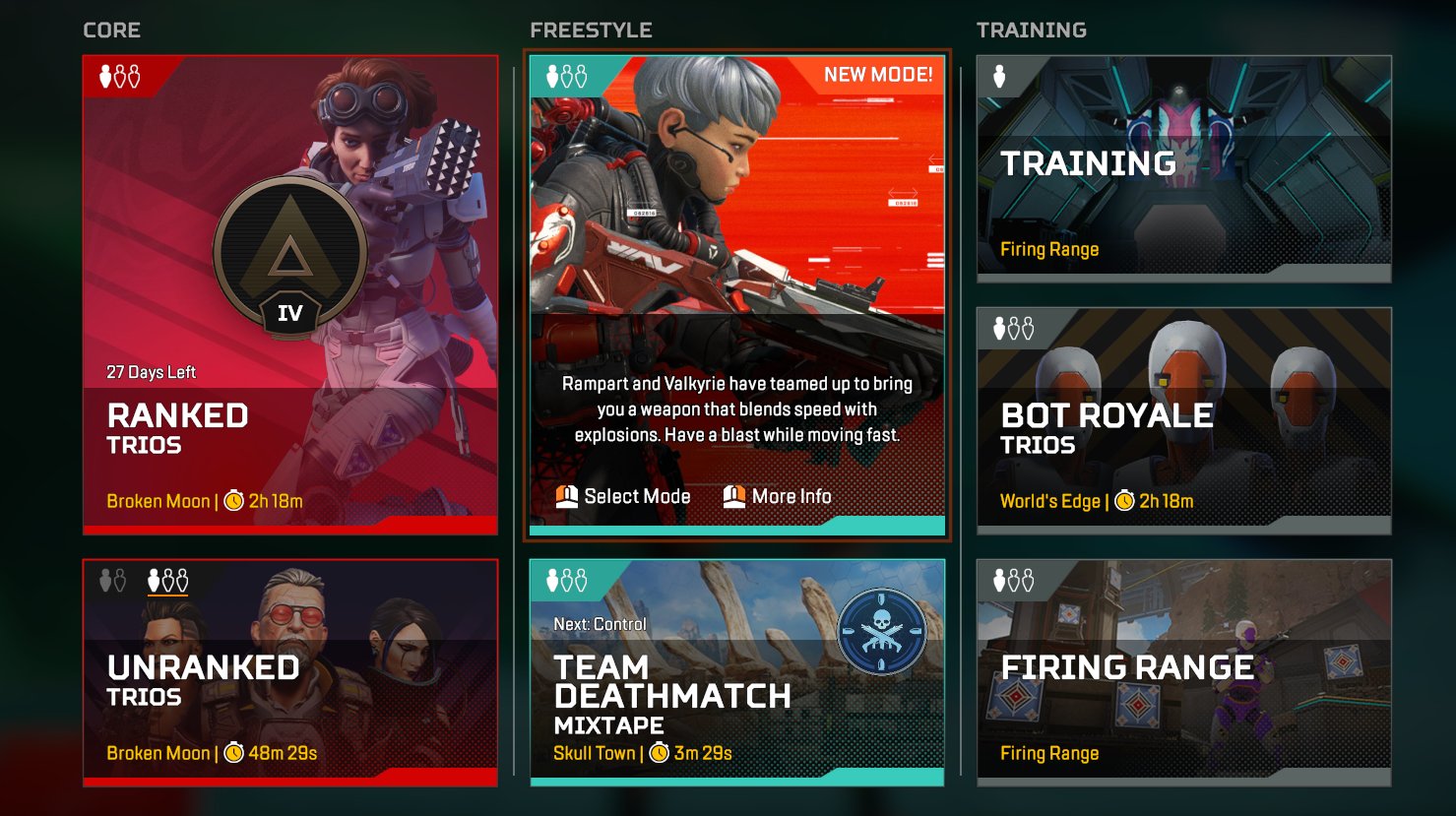Open the Training mode card
Screen dimensions: 1456x816
click(x=1184, y=169)
